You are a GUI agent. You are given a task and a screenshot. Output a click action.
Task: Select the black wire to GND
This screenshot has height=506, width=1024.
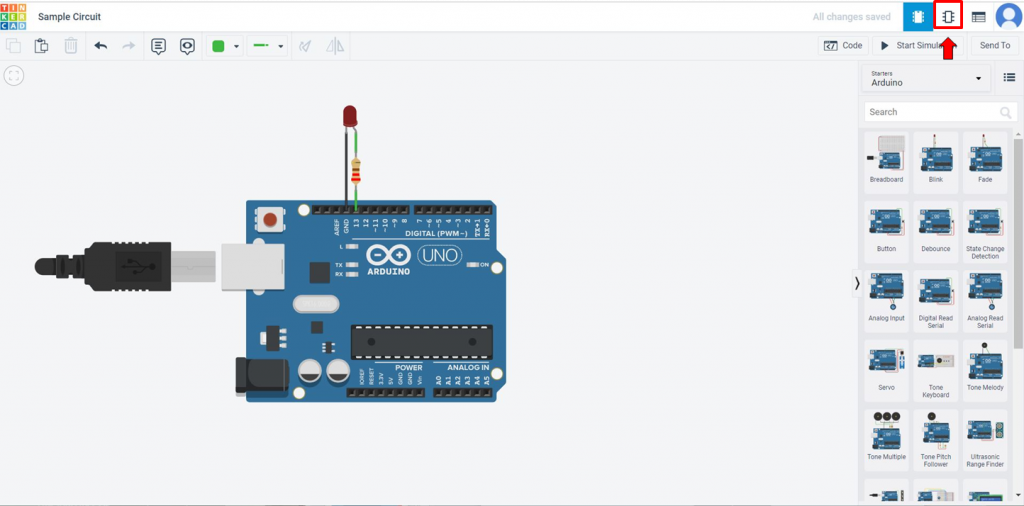click(346, 166)
